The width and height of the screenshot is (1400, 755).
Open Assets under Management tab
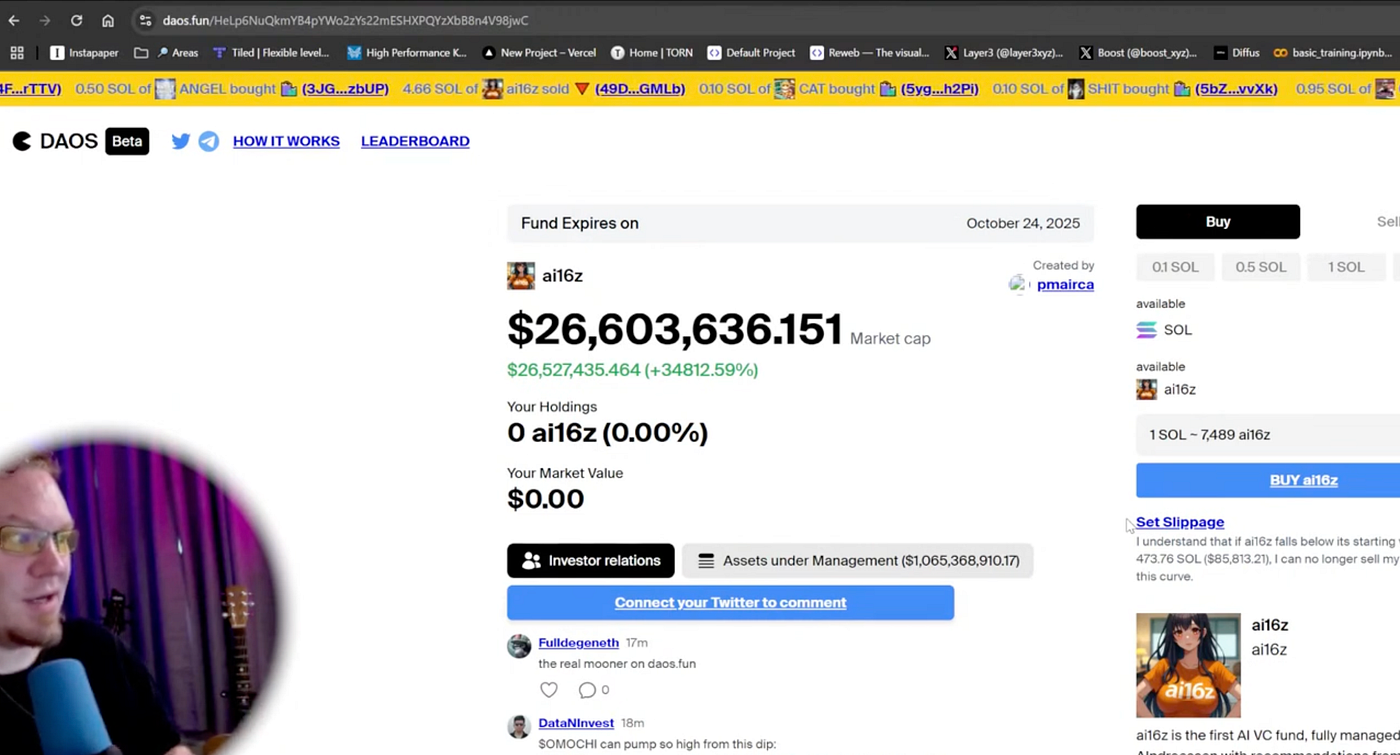857,561
